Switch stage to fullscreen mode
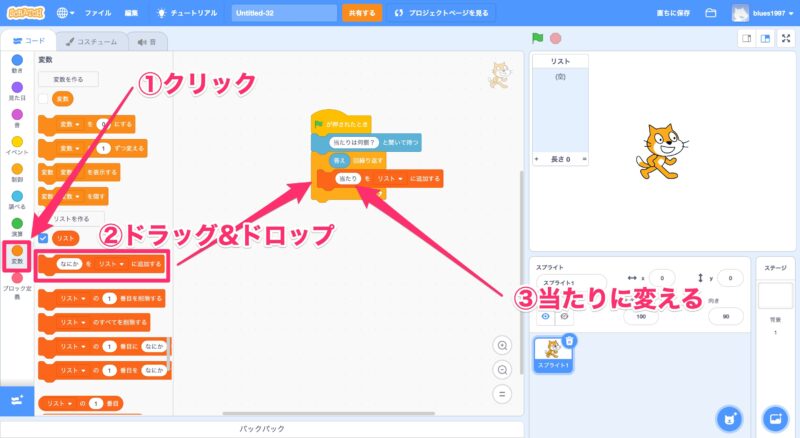Viewport: 800px width, 438px height. click(x=785, y=38)
